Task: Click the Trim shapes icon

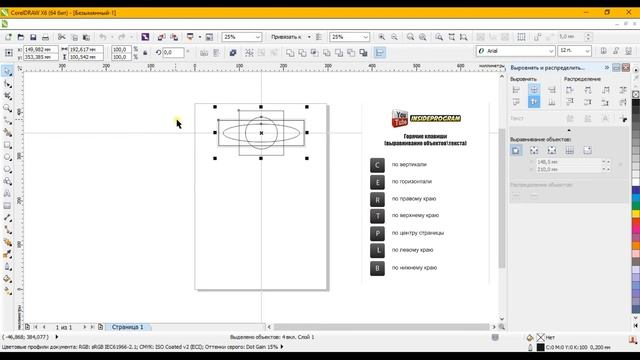Action: coord(302,53)
